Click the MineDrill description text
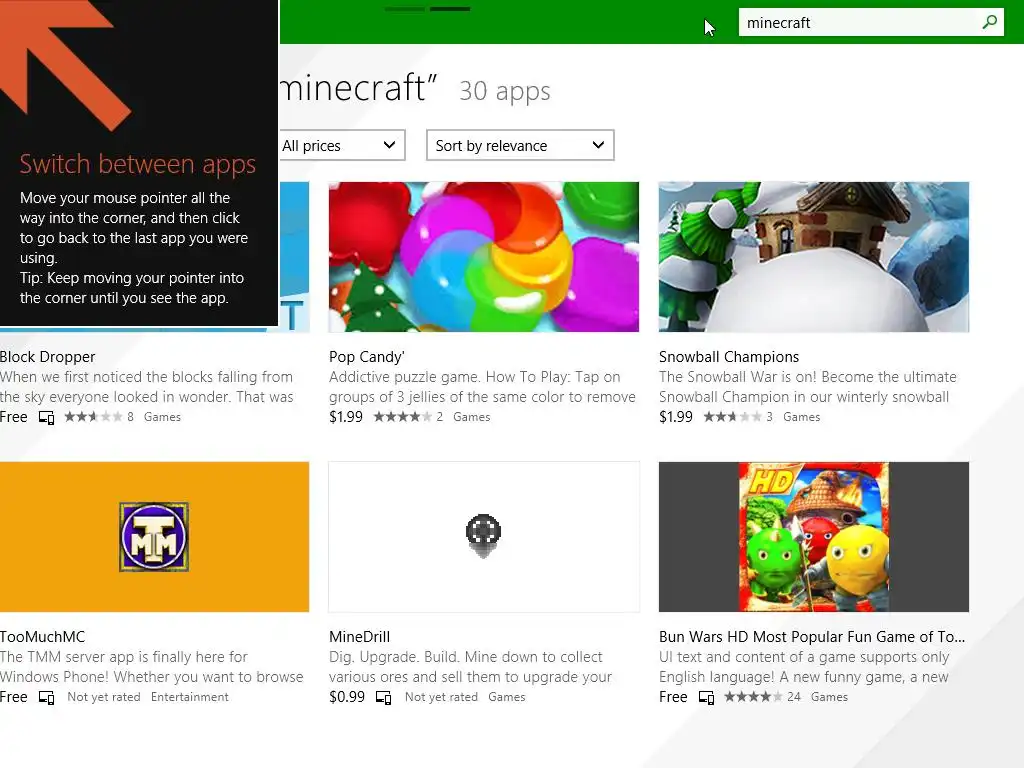The image size is (1024, 768). pyautogui.click(x=470, y=667)
